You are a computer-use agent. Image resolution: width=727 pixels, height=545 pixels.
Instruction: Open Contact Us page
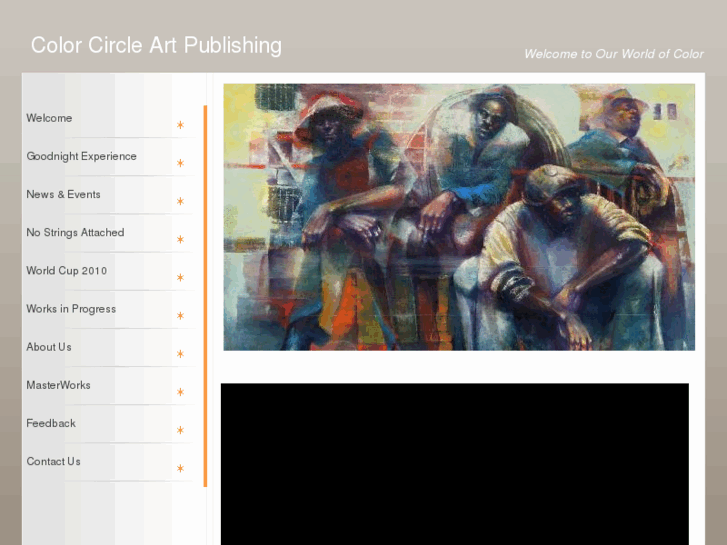coord(53,462)
